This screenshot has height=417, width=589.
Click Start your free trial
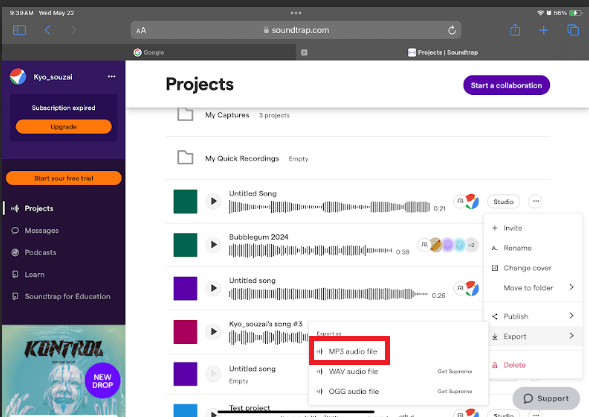64,178
